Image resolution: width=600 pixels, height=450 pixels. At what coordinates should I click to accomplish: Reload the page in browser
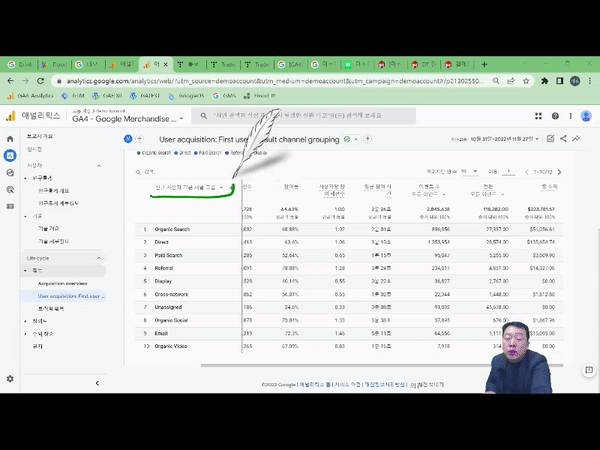pos(39,80)
